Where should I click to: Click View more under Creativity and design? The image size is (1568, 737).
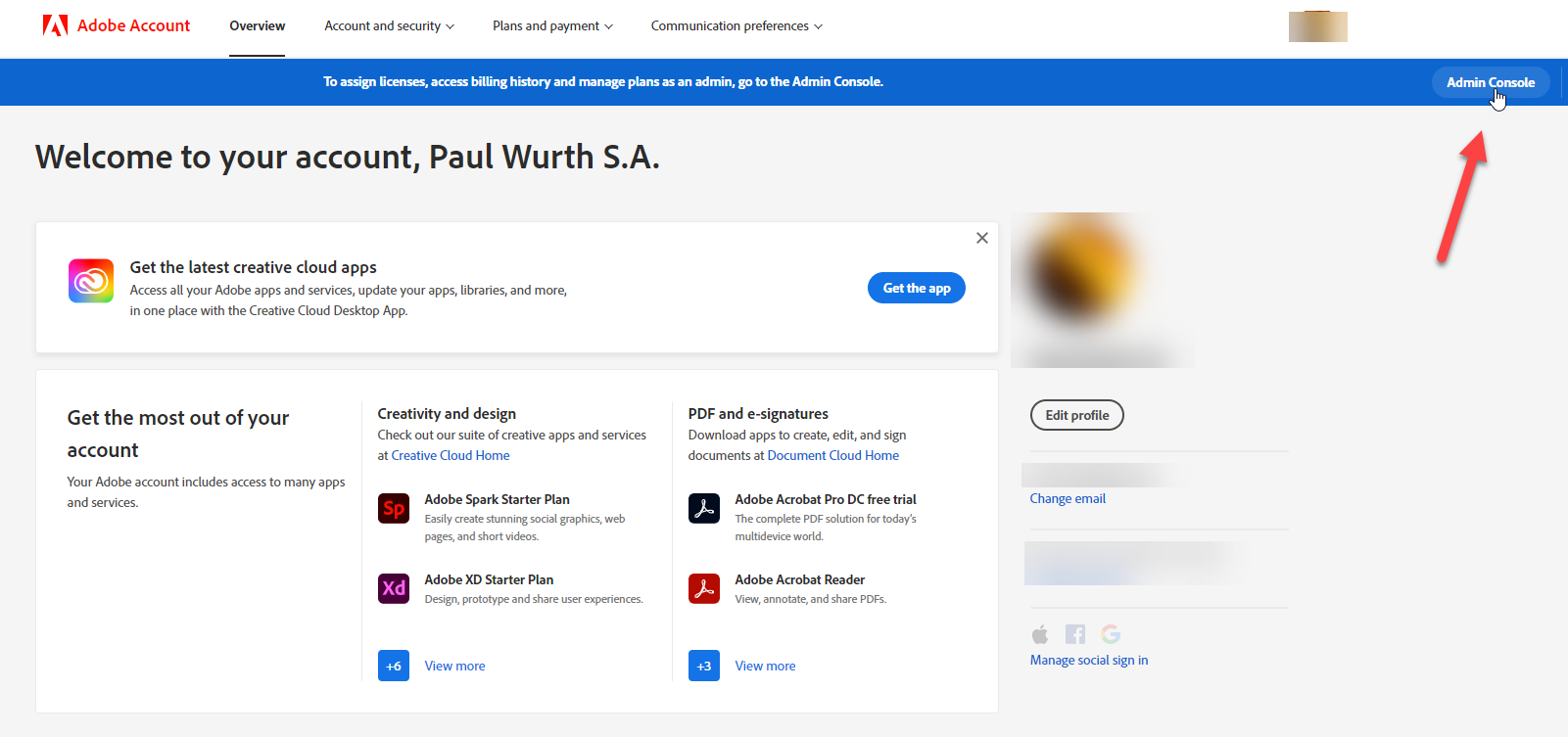tap(454, 666)
